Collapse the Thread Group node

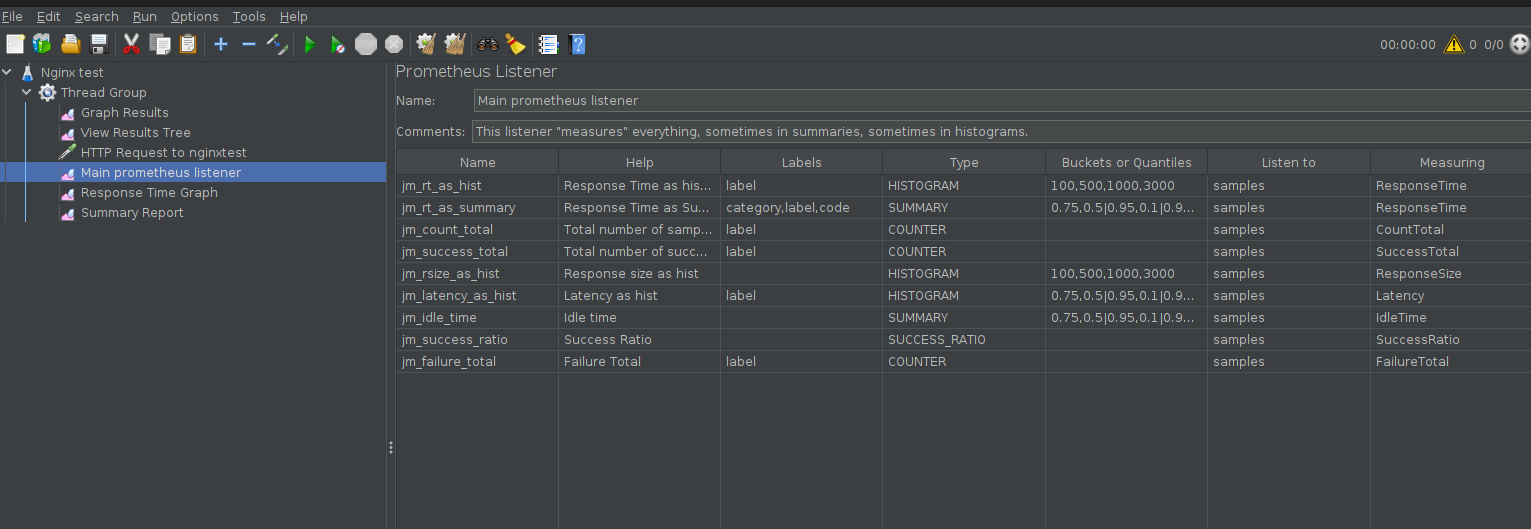(27, 92)
